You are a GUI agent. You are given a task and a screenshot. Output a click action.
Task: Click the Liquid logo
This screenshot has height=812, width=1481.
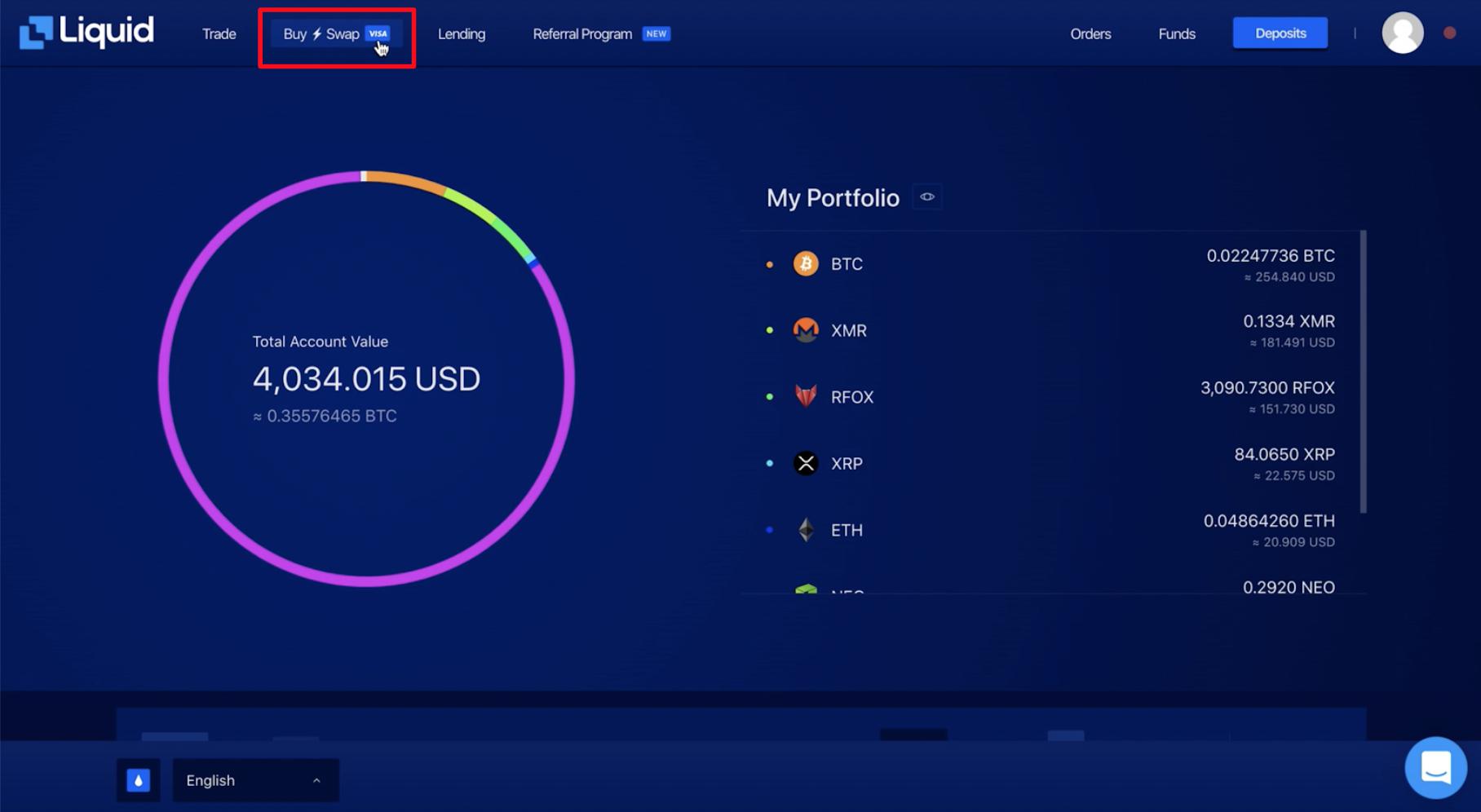coord(86,33)
